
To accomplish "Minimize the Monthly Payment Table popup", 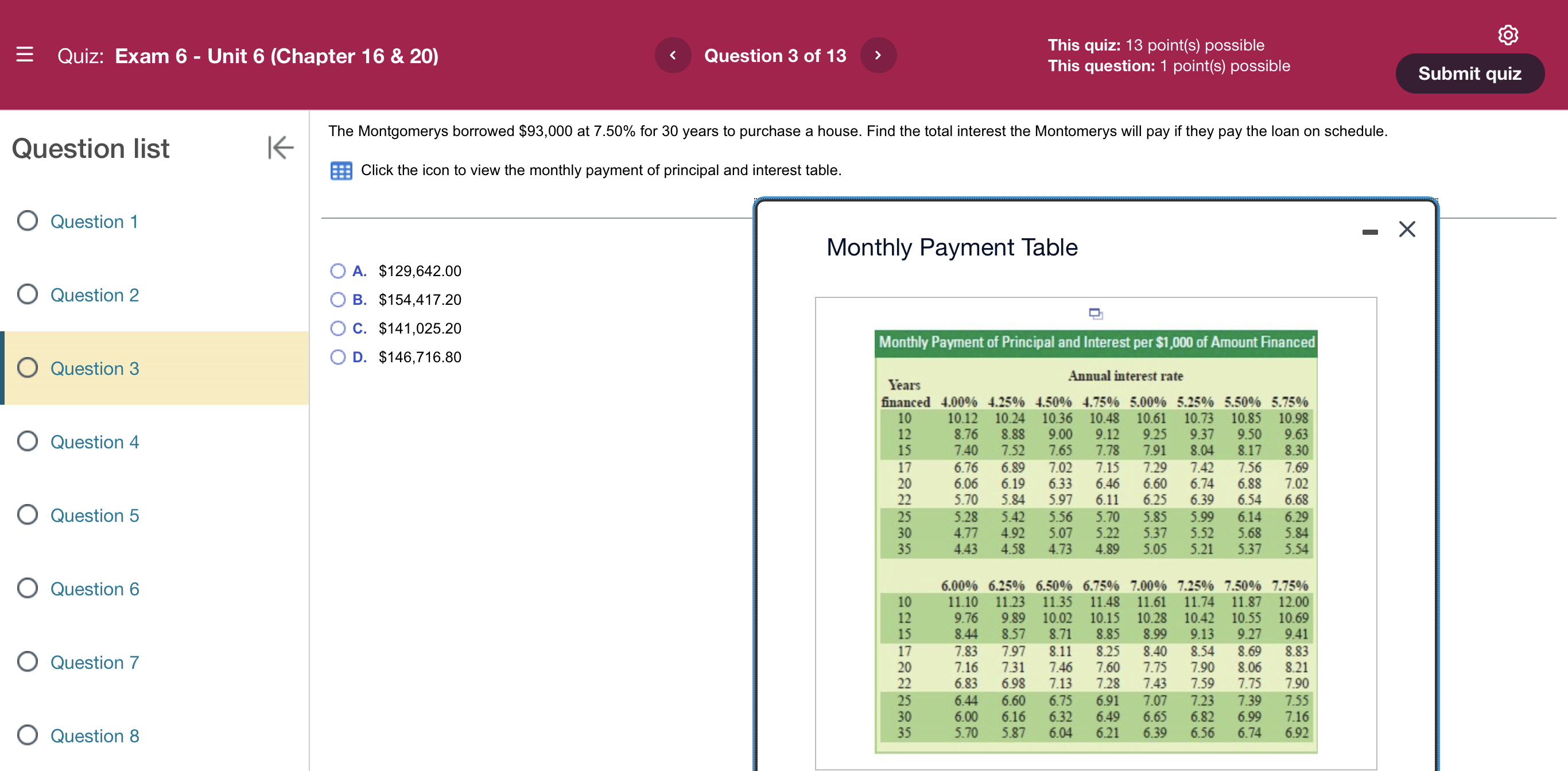I will point(1369,231).
